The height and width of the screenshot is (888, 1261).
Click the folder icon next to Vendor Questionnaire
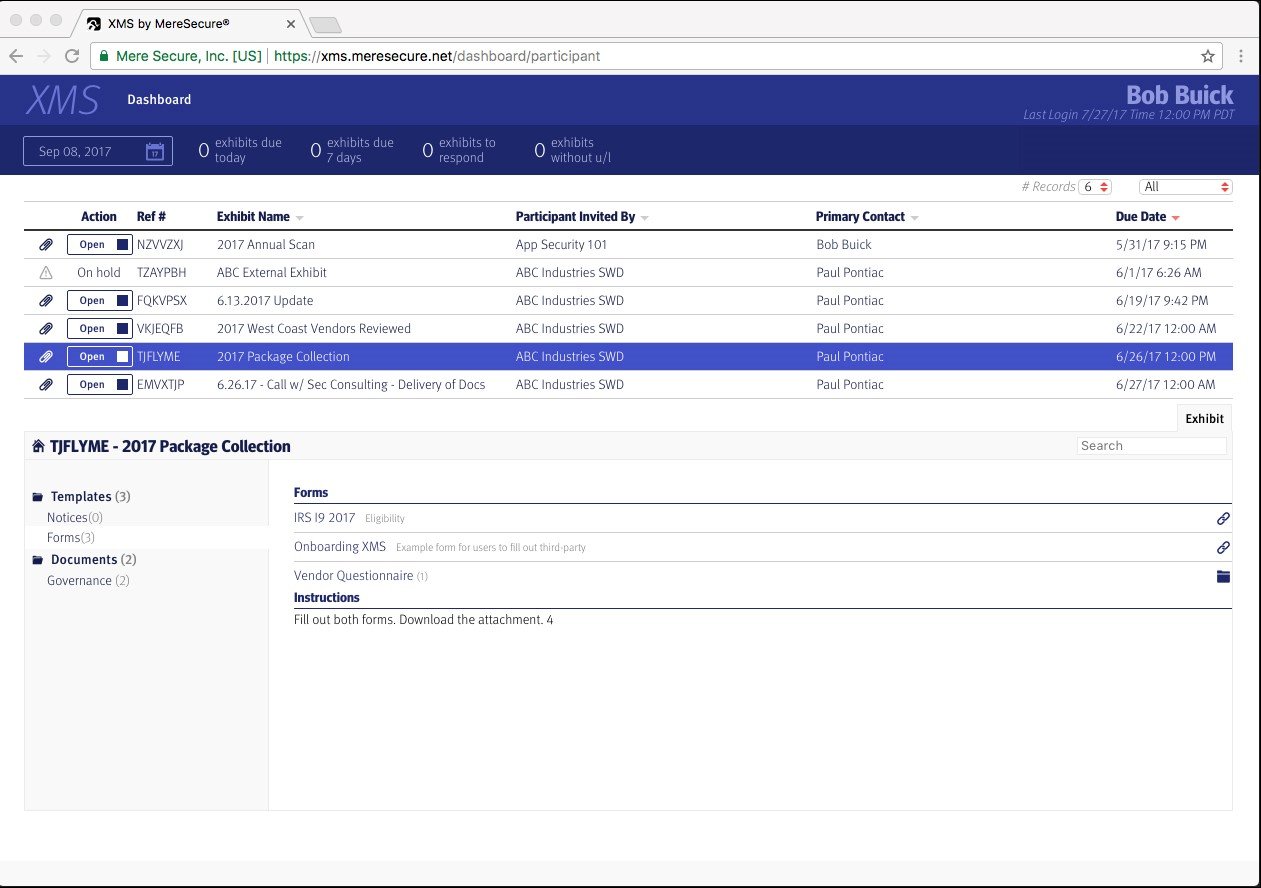pos(1223,576)
